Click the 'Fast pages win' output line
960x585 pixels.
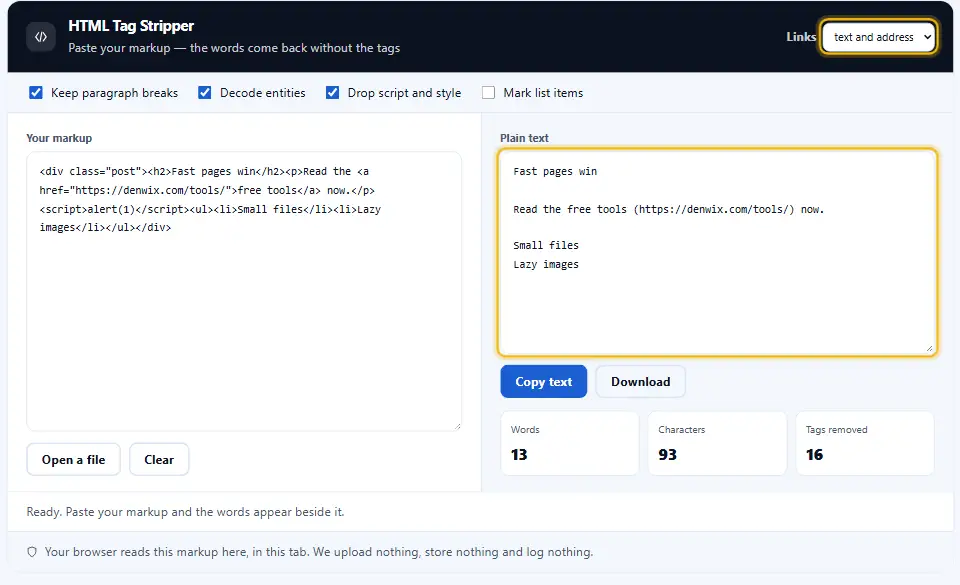[x=555, y=171]
